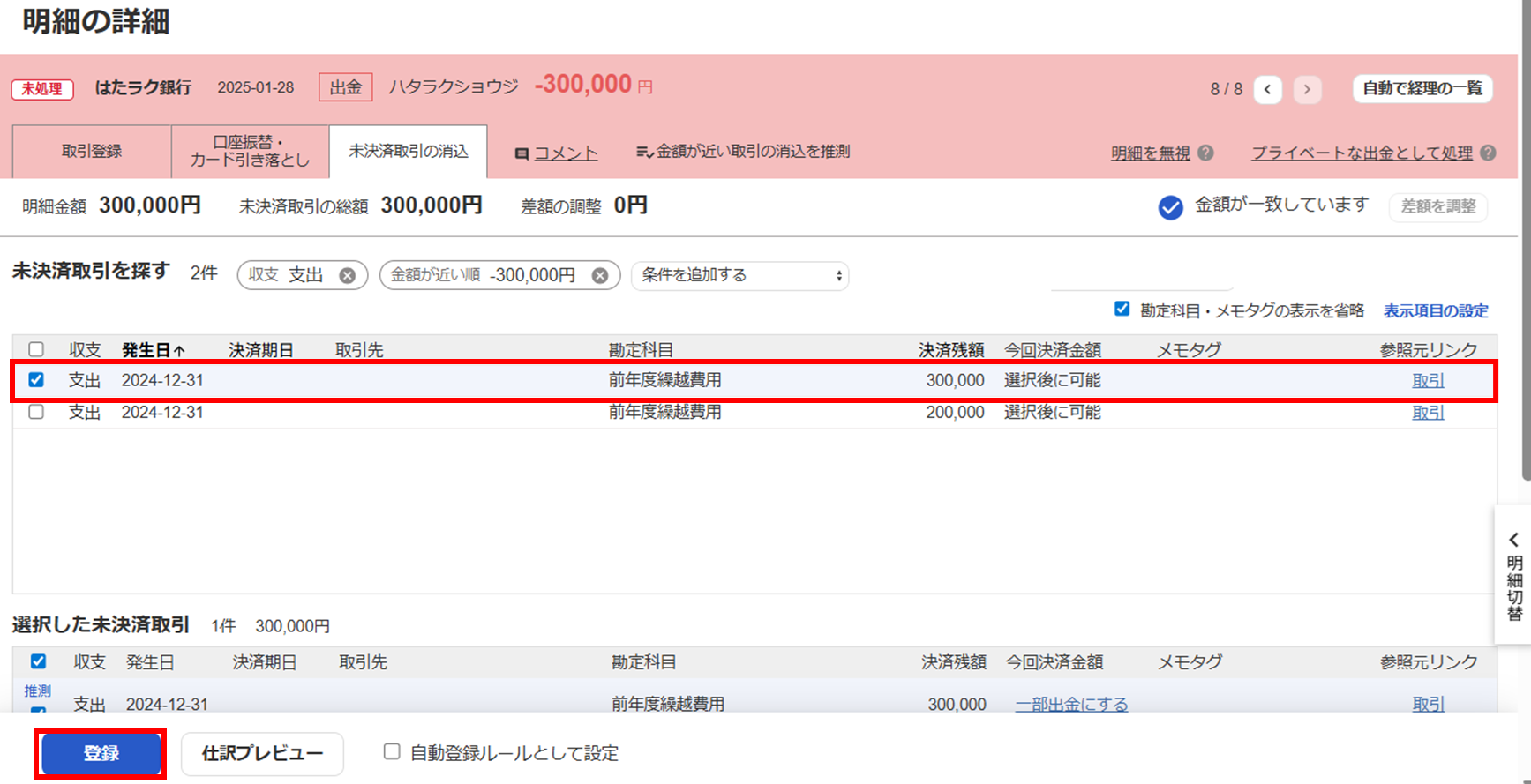The height and width of the screenshot is (784, 1531).
Task: Open 表示項目の設定 link
Action: pos(1435,310)
